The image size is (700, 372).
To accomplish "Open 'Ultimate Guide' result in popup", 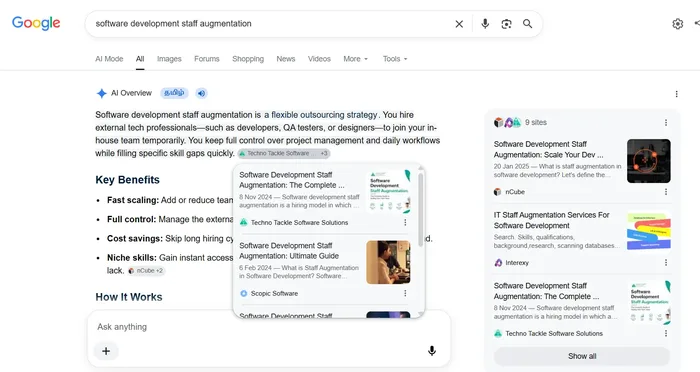I will click(x=289, y=251).
